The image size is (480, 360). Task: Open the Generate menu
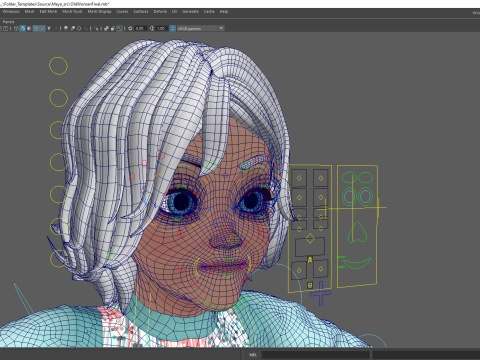(x=190, y=11)
